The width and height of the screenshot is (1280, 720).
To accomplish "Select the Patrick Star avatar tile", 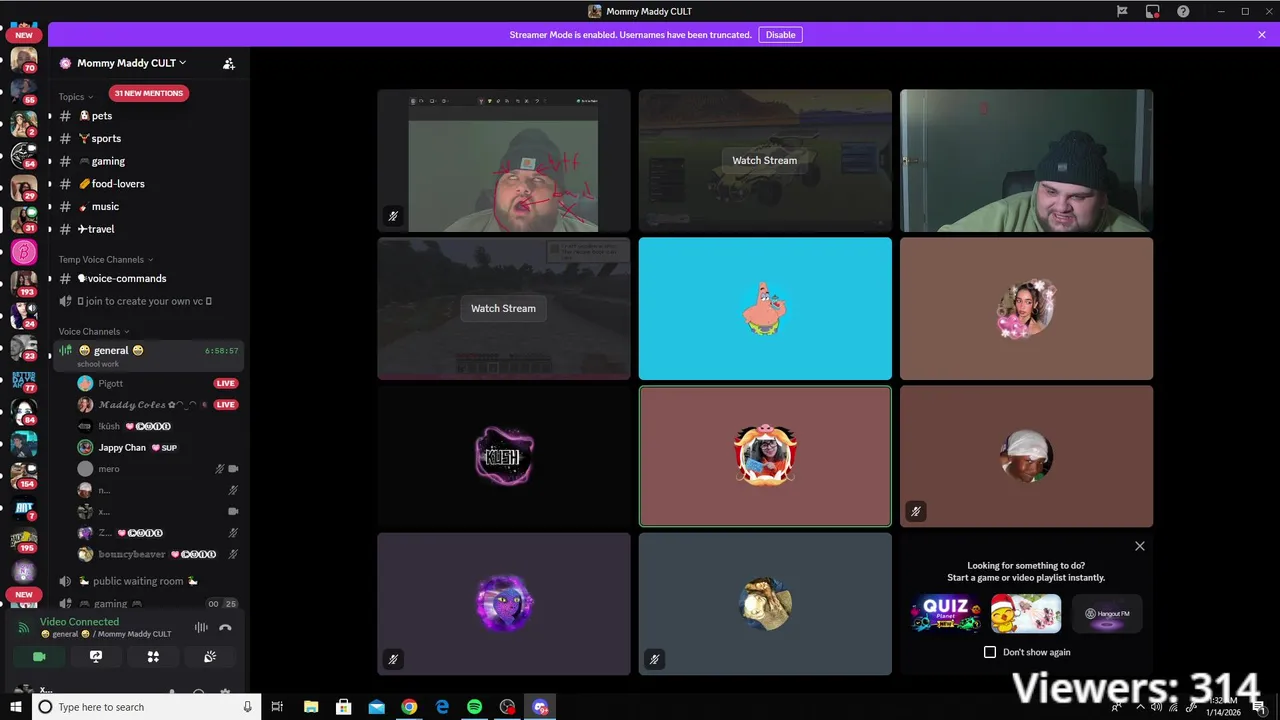I will point(765,308).
